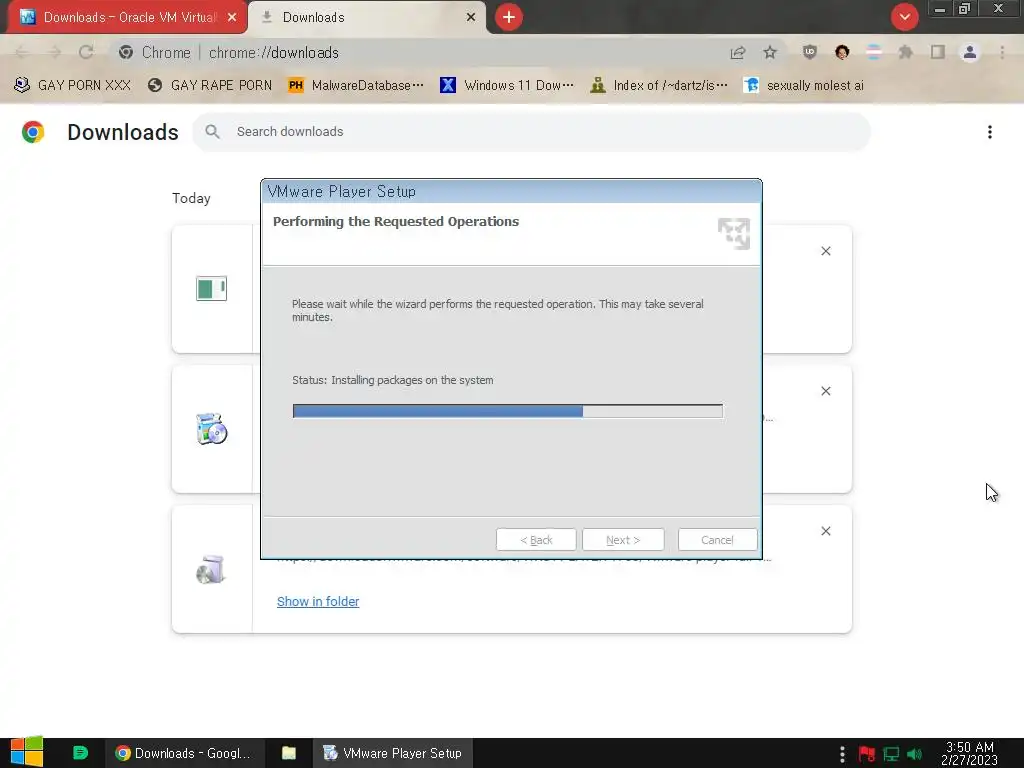Image resolution: width=1024 pixels, height=768 pixels.
Task: Close the Oracle VM VirtualBox tab
Action: click(232, 18)
